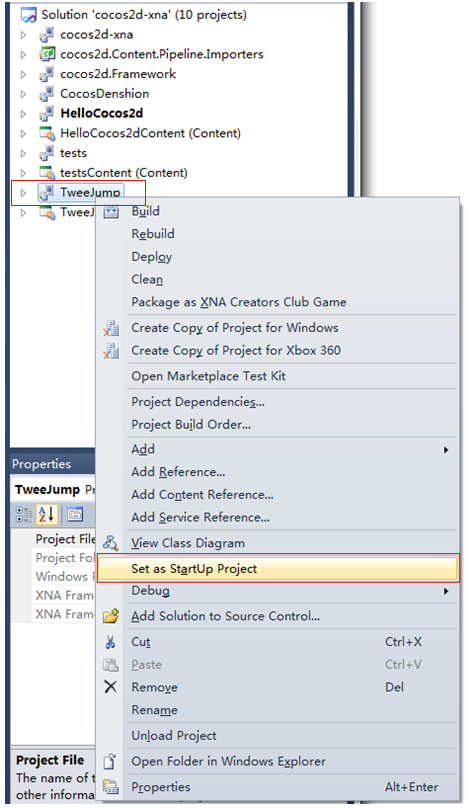This screenshot has width=470, height=808.
Task: Choose Open Folder in Windows Explorer
Action: [x=228, y=761]
